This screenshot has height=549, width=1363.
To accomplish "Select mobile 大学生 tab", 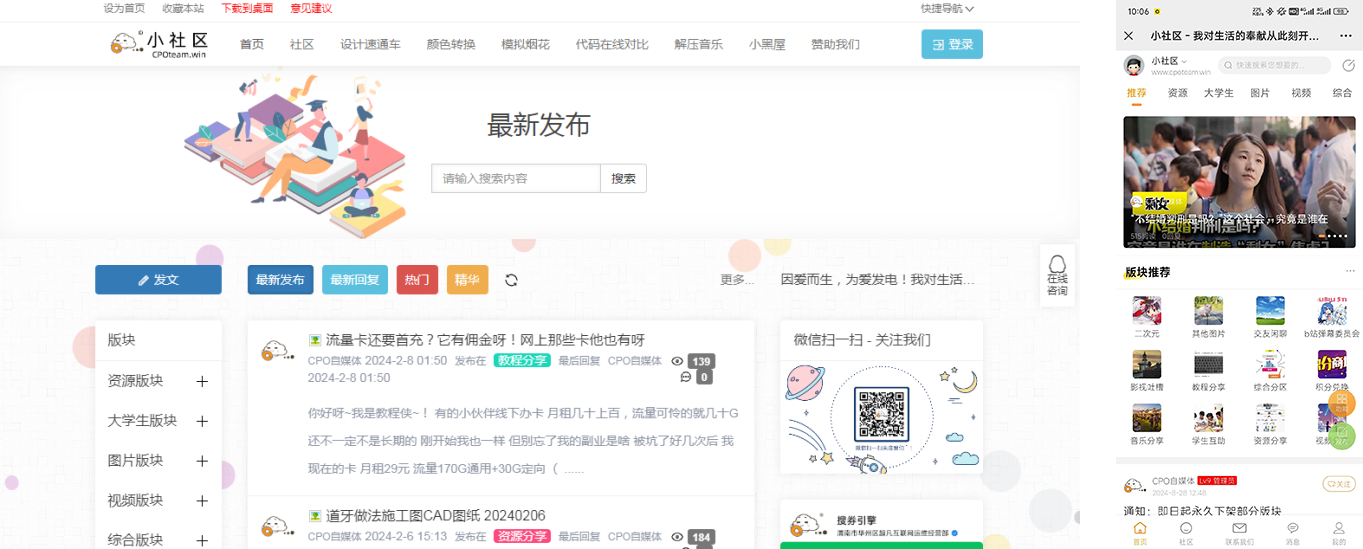I will (1219, 93).
